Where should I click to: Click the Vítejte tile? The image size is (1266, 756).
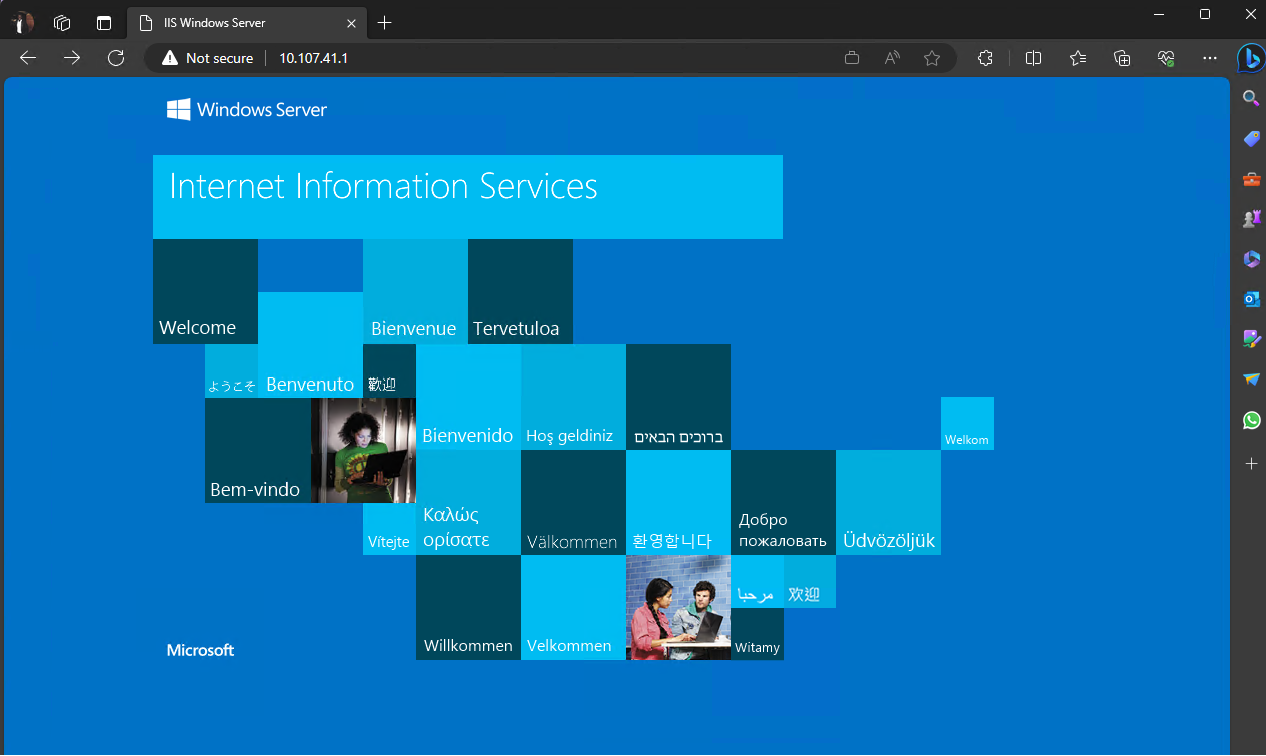pos(389,529)
